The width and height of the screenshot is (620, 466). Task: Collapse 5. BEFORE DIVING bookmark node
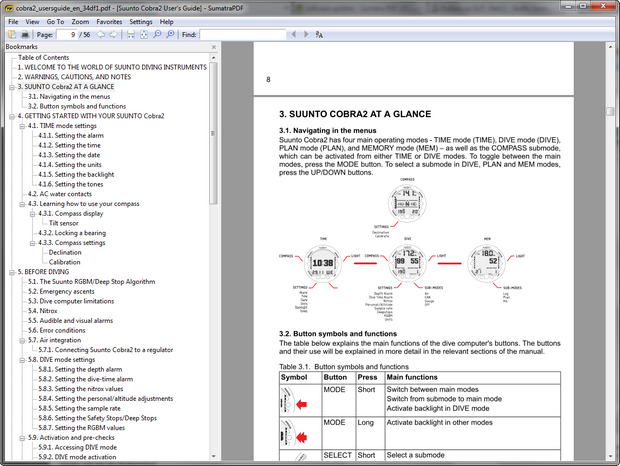coord(12,272)
